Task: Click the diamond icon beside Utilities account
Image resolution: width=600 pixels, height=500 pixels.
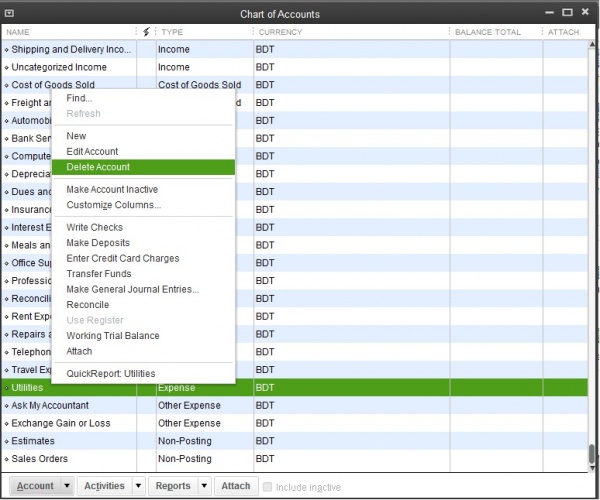Action: tap(6, 387)
